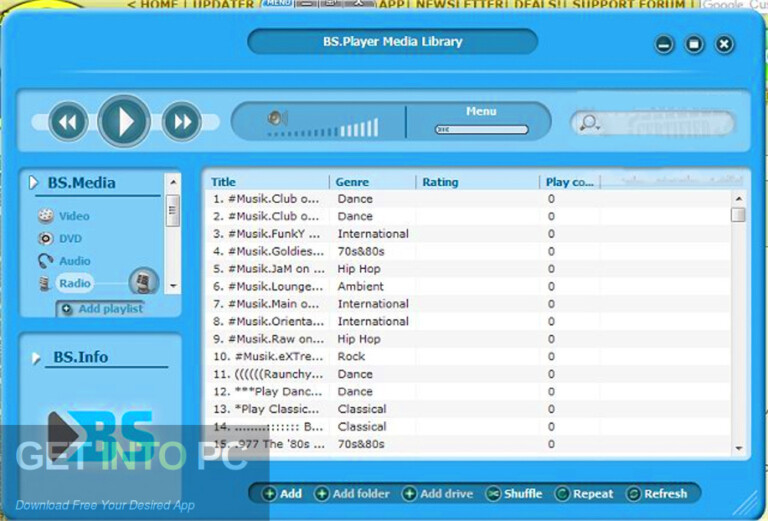Click the Audio headphones icon
Viewport: 768px width, 521px height.
coord(46,260)
